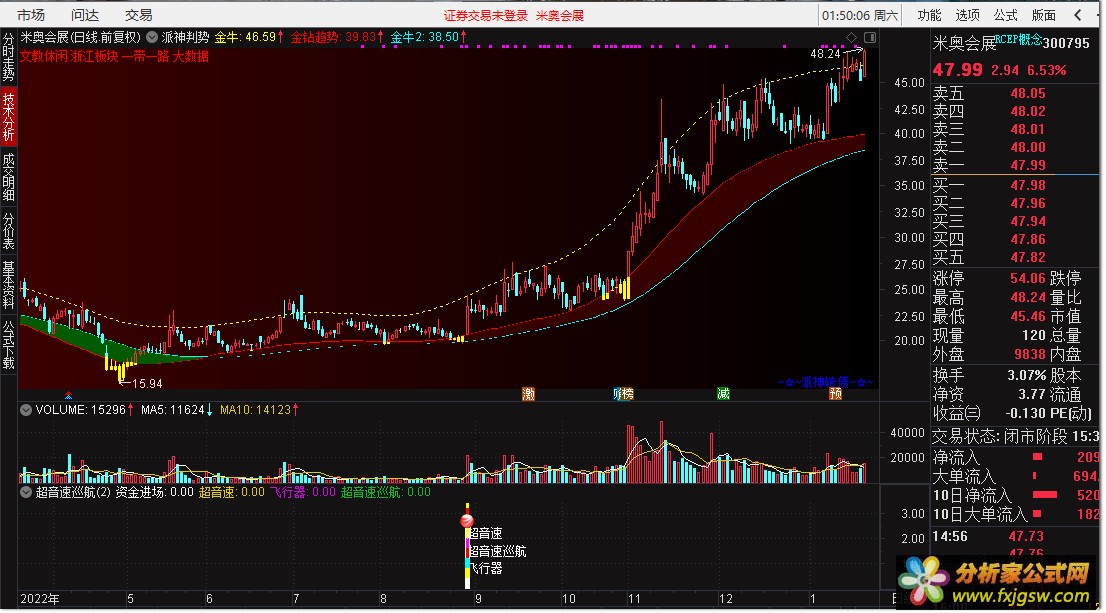Click the 大数据 concept label
The image size is (1106, 613).
coord(190,56)
